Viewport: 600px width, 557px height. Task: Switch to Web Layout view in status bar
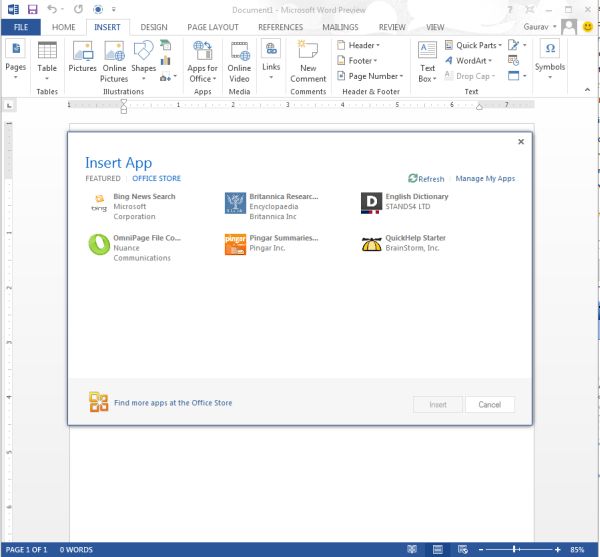coord(463,549)
